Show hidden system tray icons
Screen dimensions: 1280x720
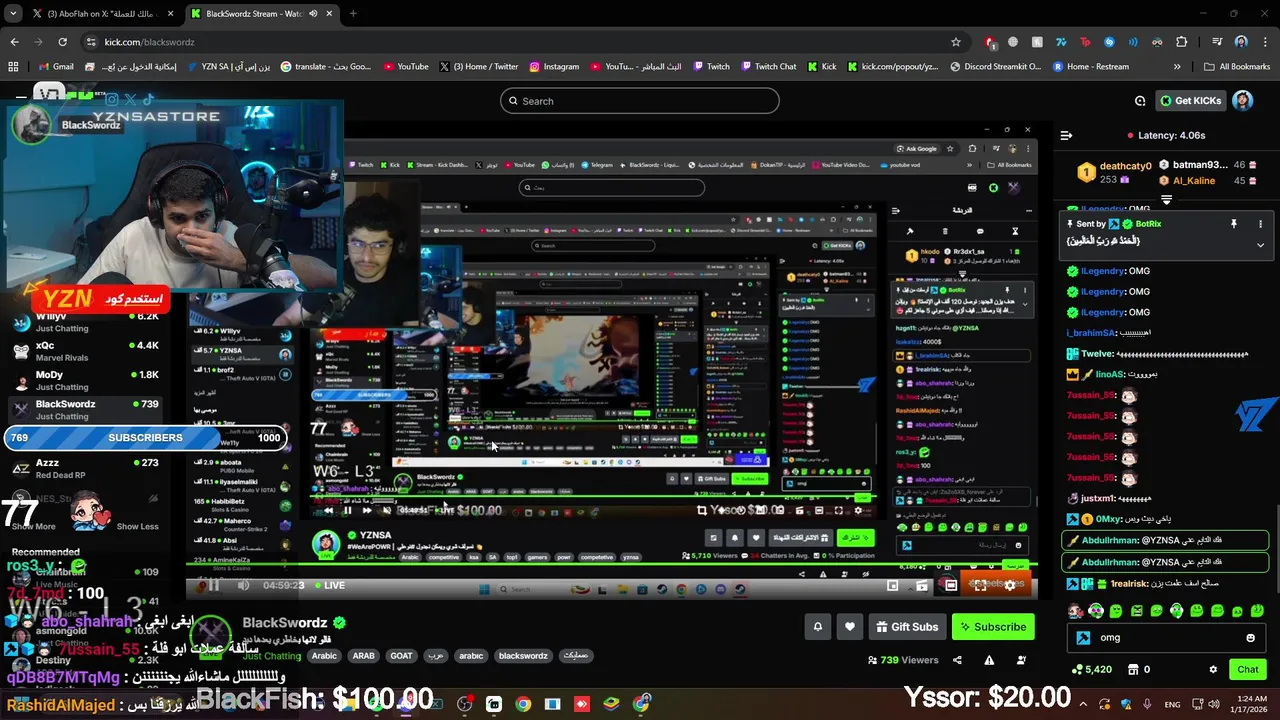(1083, 704)
